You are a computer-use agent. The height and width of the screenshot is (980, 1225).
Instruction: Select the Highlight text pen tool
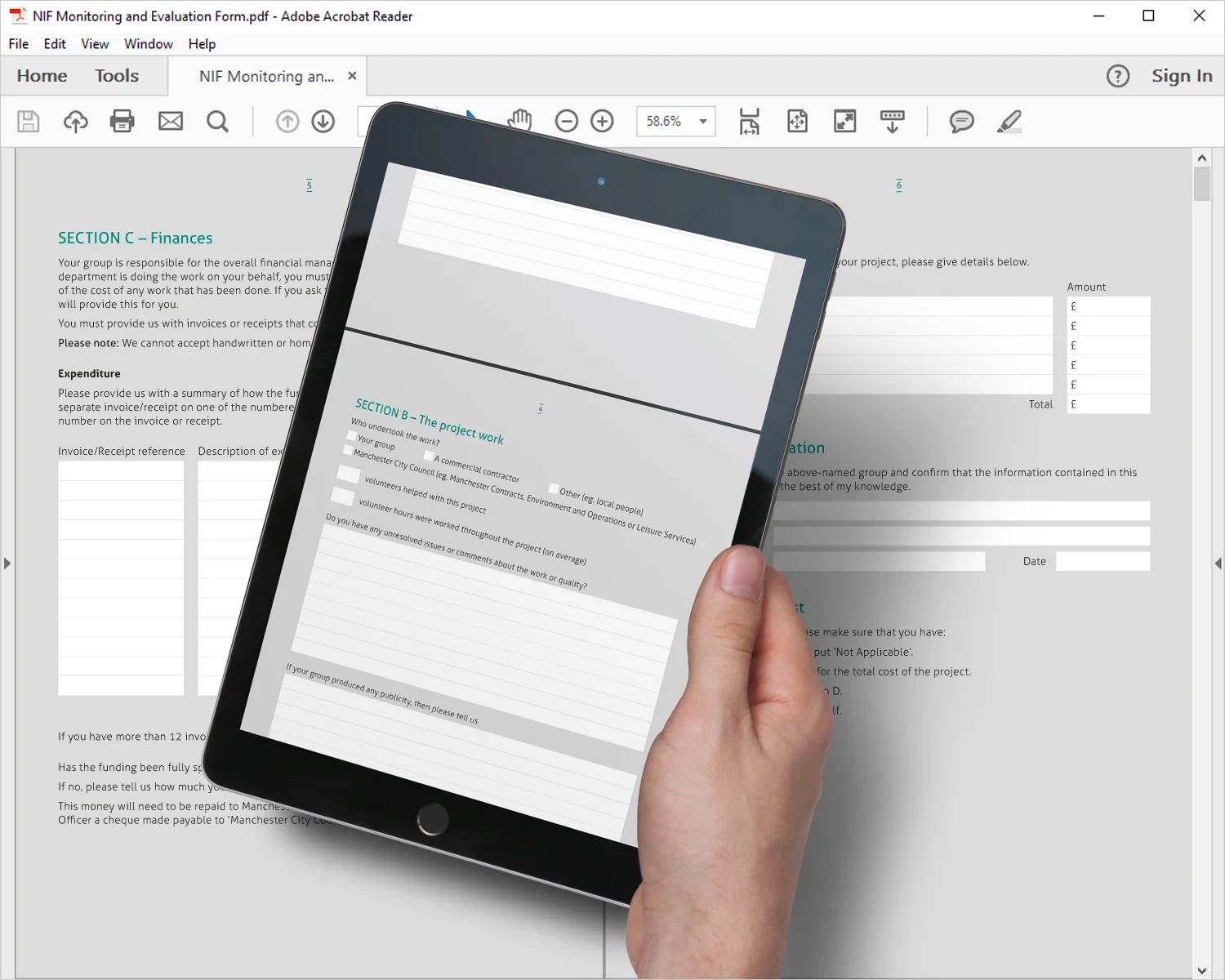pyautogui.click(x=1009, y=122)
